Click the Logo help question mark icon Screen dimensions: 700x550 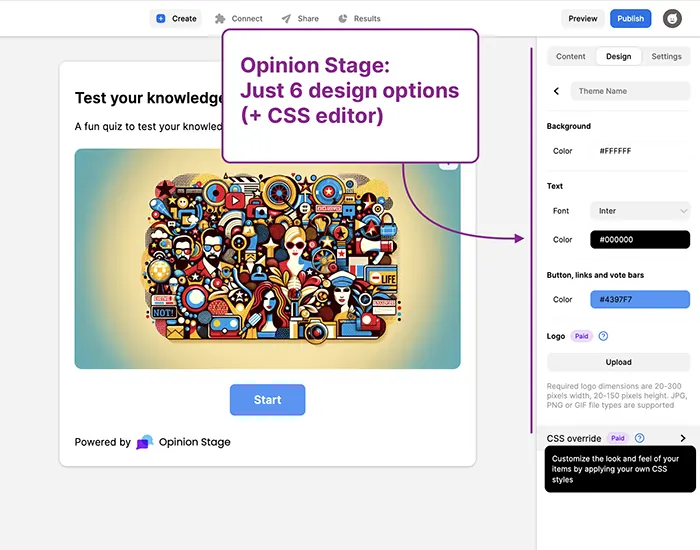pos(603,336)
